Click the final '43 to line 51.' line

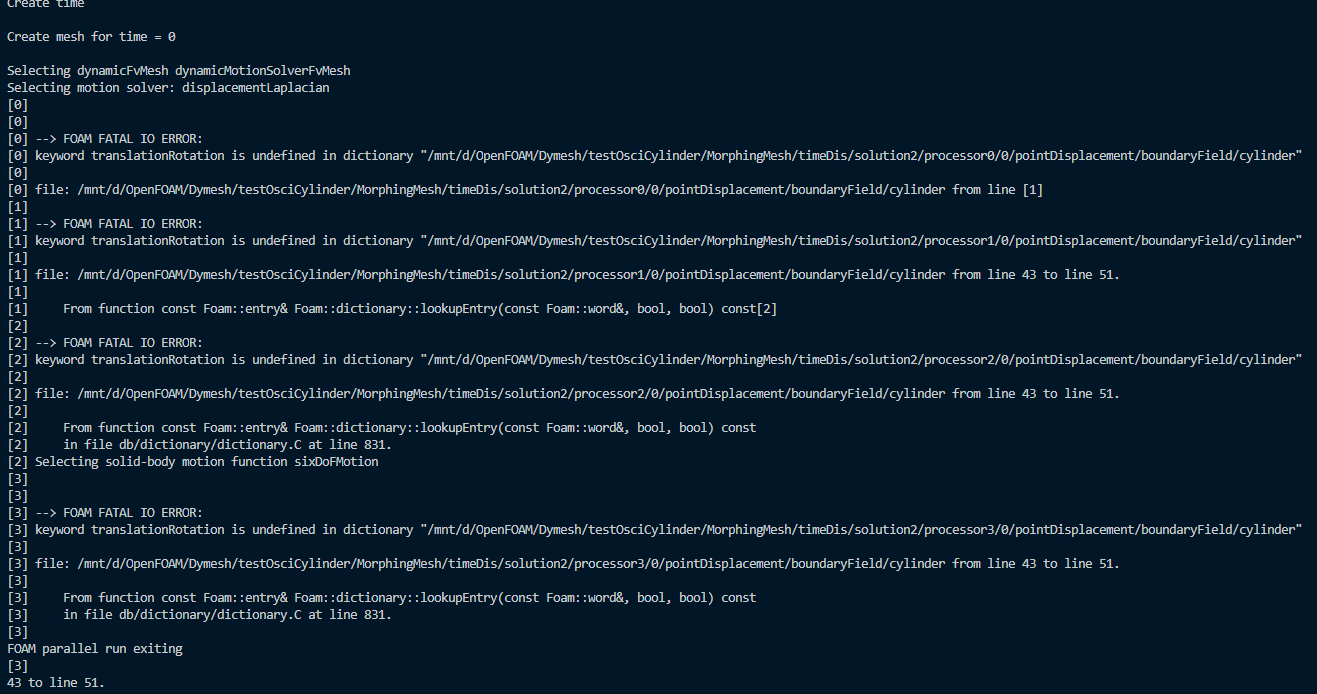coord(55,683)
